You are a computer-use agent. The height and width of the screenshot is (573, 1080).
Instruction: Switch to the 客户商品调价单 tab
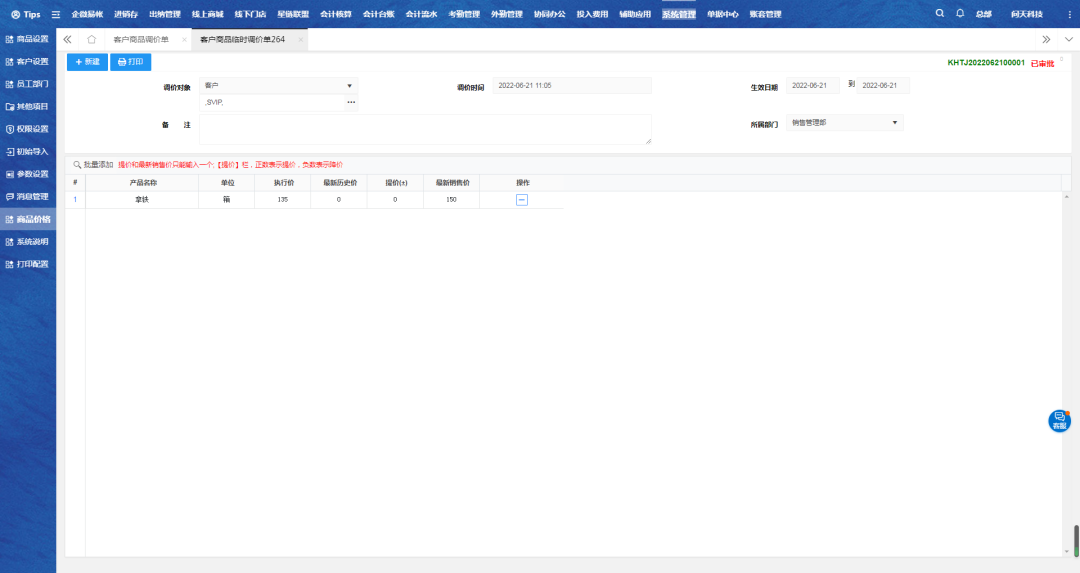(x=140, y=39)
